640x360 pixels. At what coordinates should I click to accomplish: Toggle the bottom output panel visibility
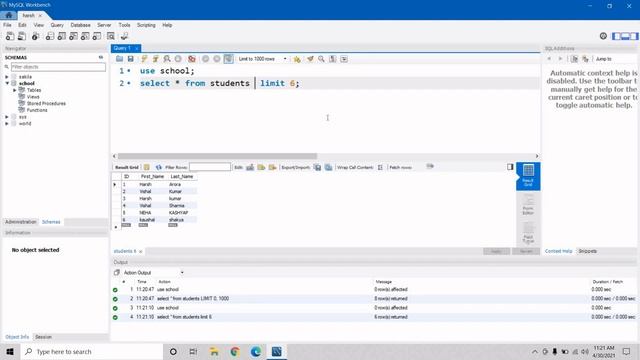625,36
